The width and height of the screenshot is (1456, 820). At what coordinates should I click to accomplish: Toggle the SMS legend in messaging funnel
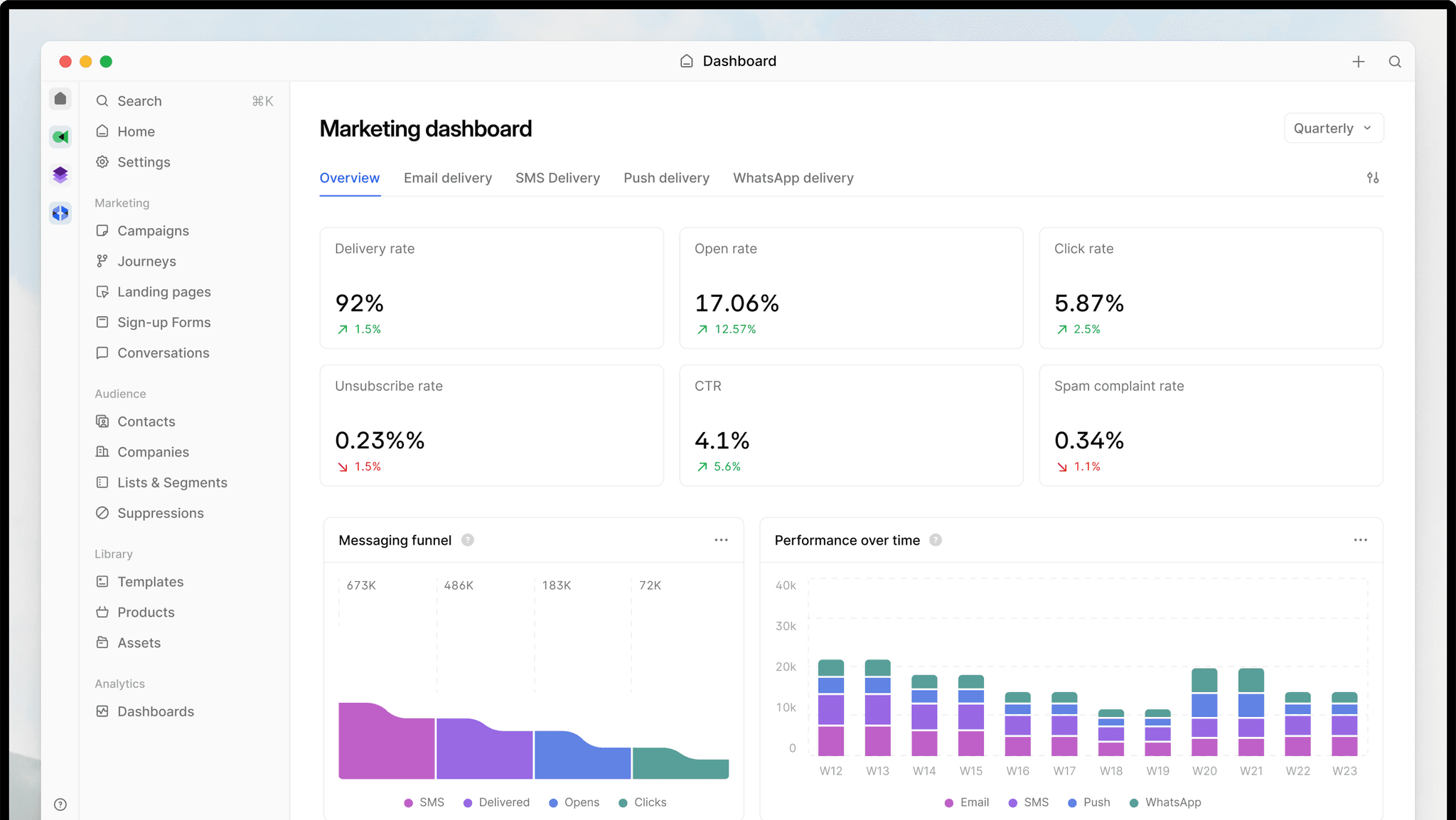[424, 802]
